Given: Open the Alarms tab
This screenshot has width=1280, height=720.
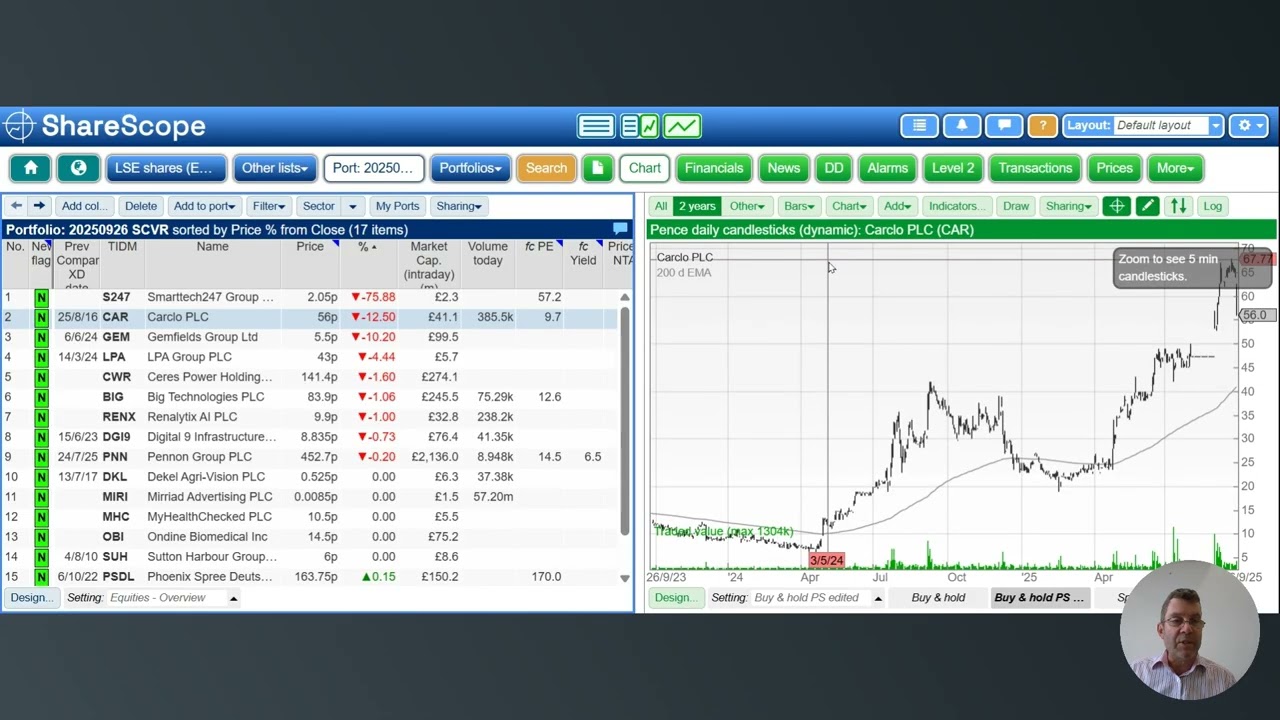Looking at the screenshot, I should point(888,168).
